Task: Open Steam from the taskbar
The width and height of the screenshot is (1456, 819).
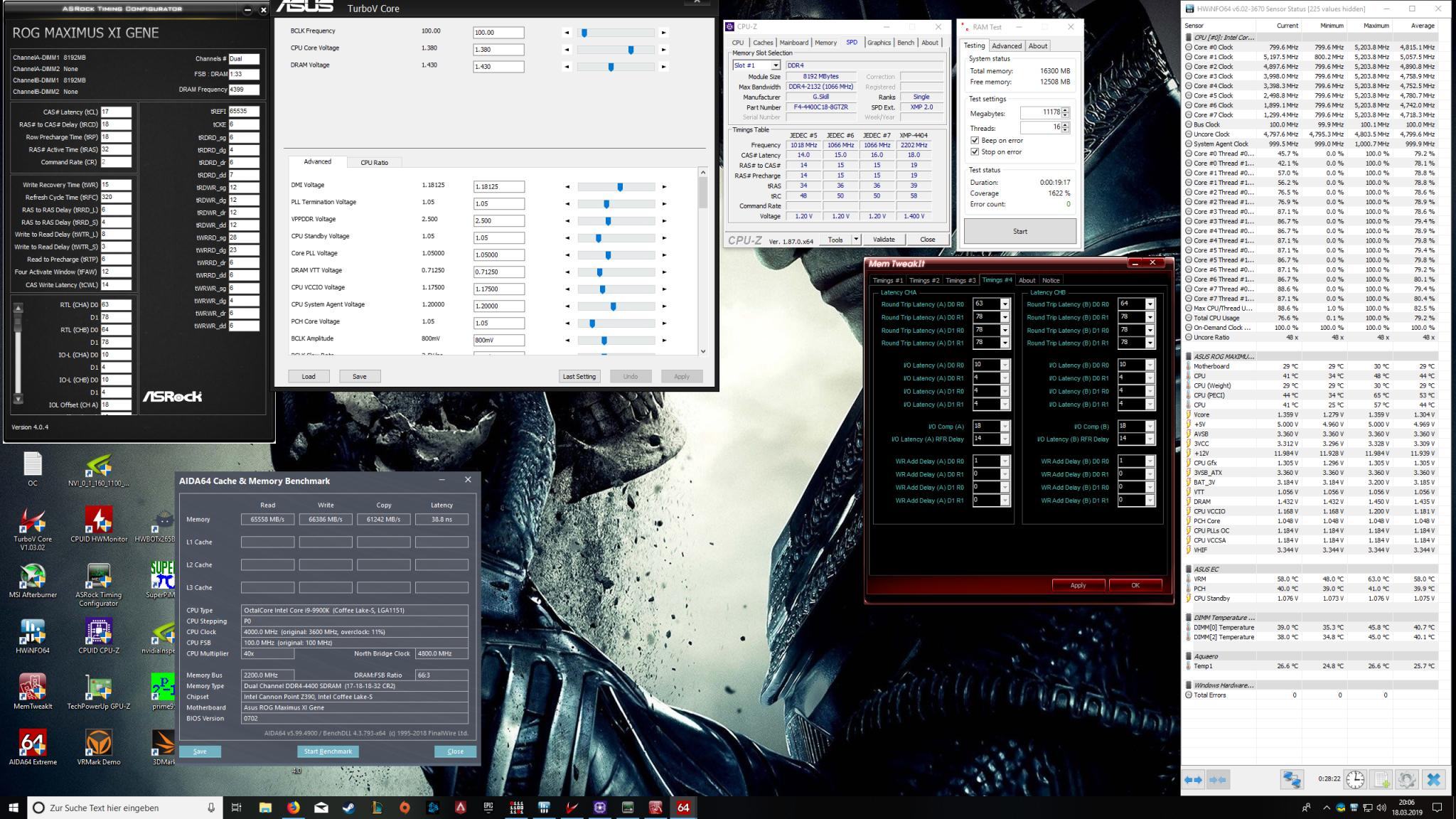Action: pyautogui.click(x=349, y=807)
